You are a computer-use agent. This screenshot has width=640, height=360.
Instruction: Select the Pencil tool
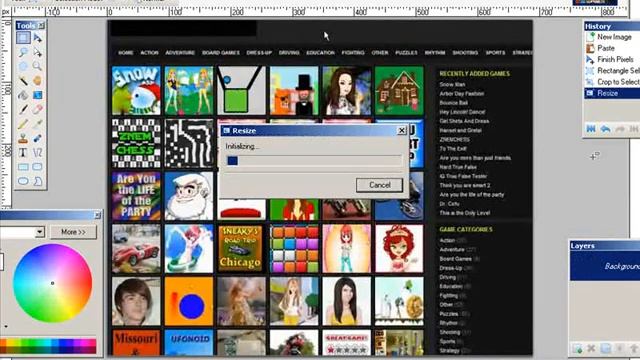pos(23,124)
